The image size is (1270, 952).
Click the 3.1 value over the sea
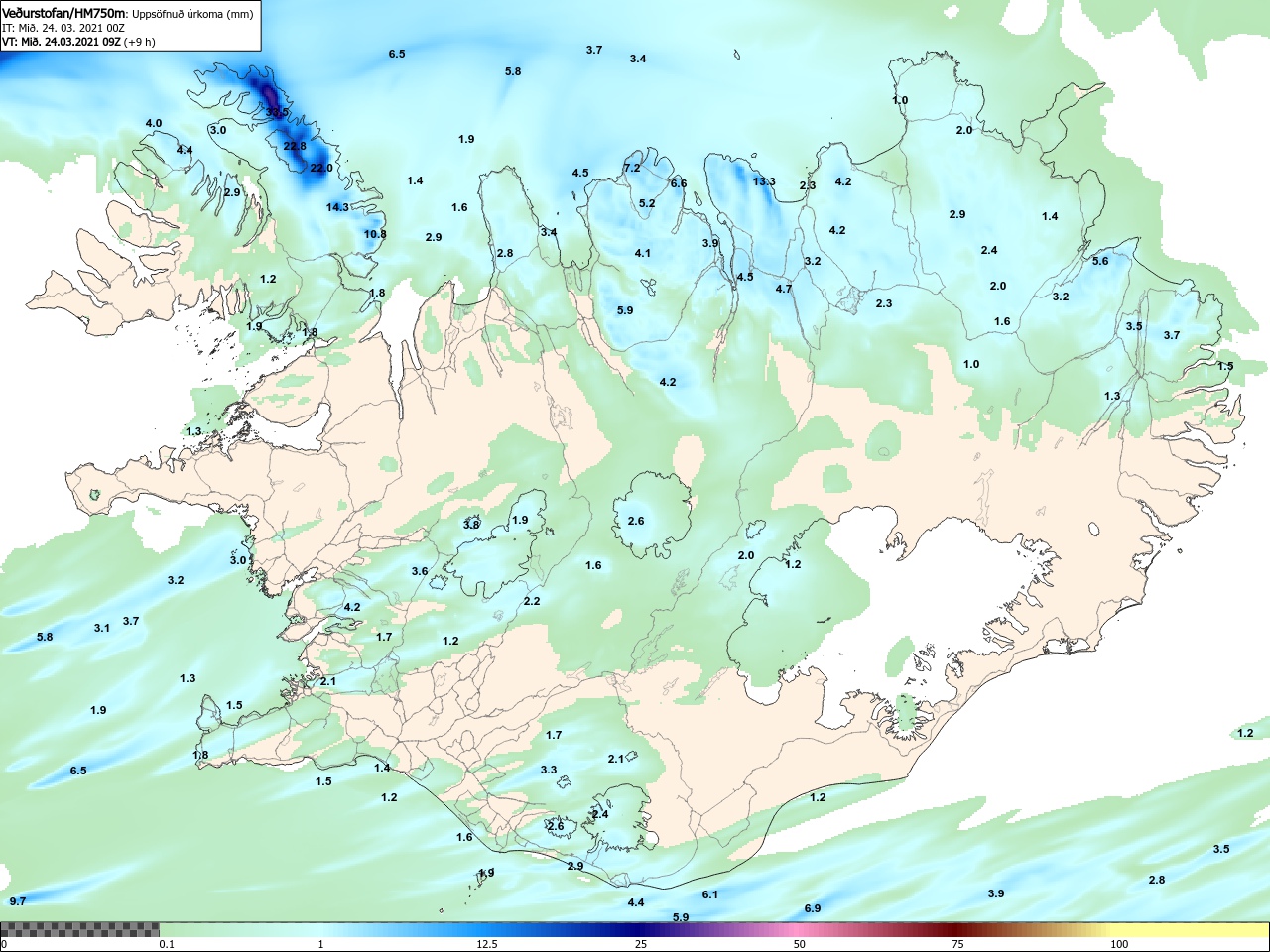click(x=102, y=628)
